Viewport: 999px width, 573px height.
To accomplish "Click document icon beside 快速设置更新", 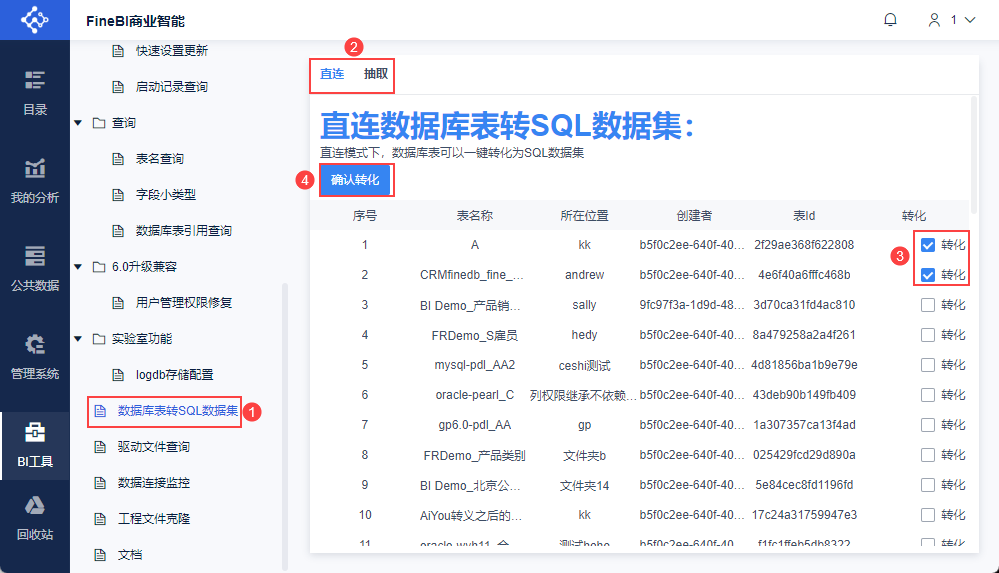I will pos(118,50).
